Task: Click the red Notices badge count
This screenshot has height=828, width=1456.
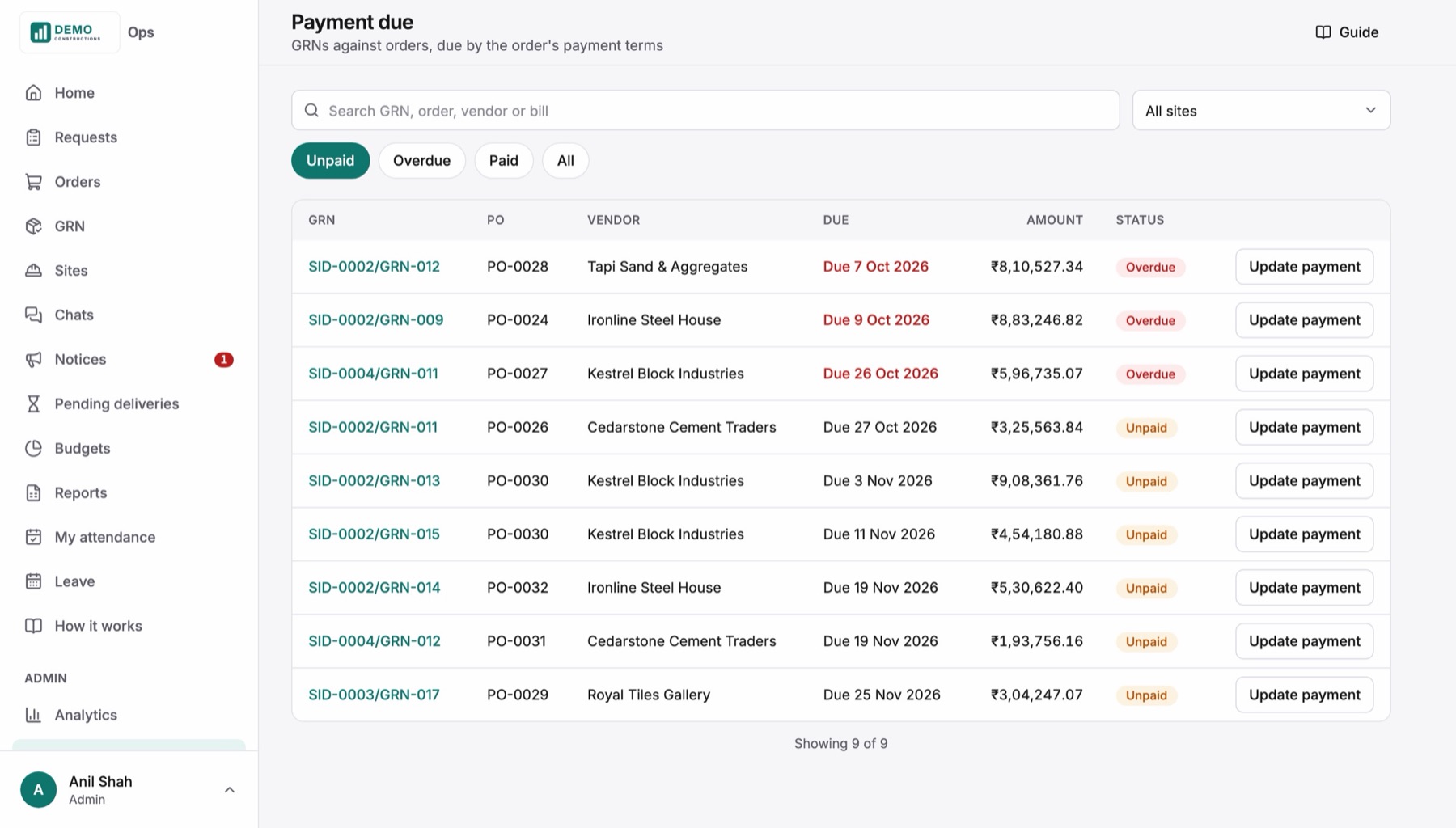Action: [x=224, y=360]
